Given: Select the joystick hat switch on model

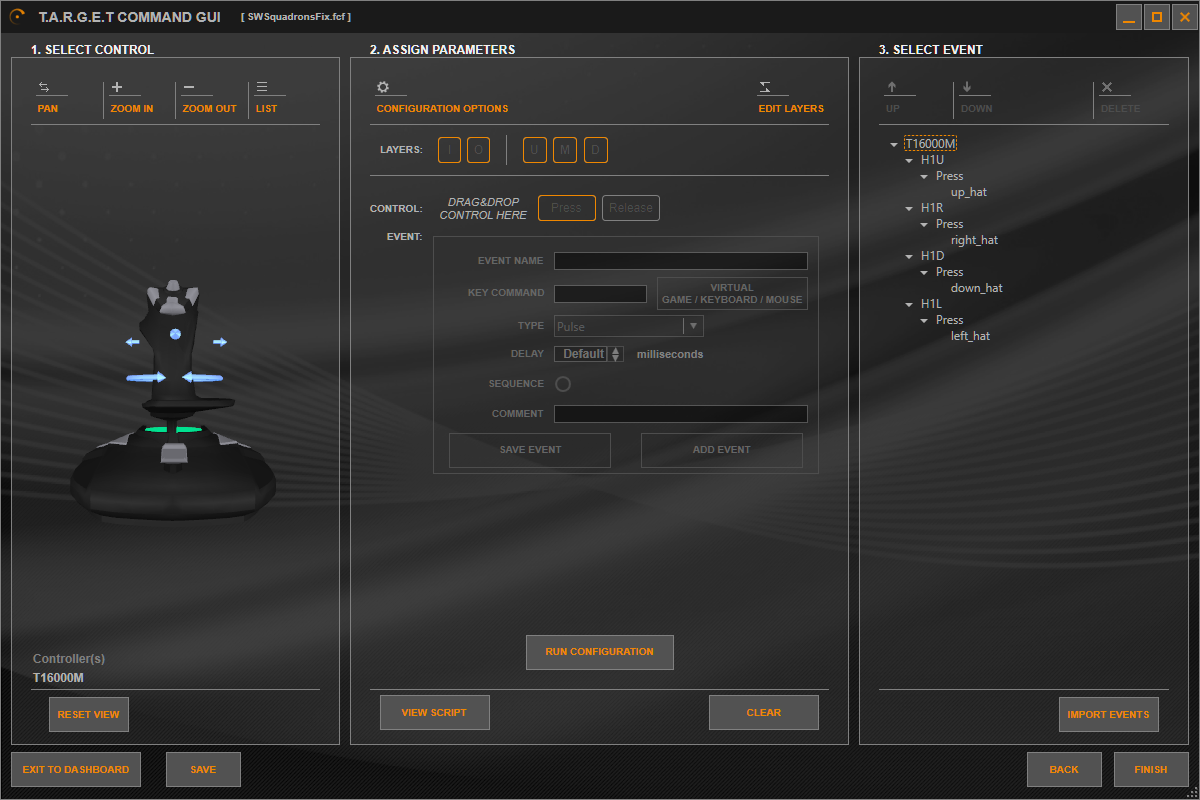Looking at the screenshot, I should [x=176, y=333].
